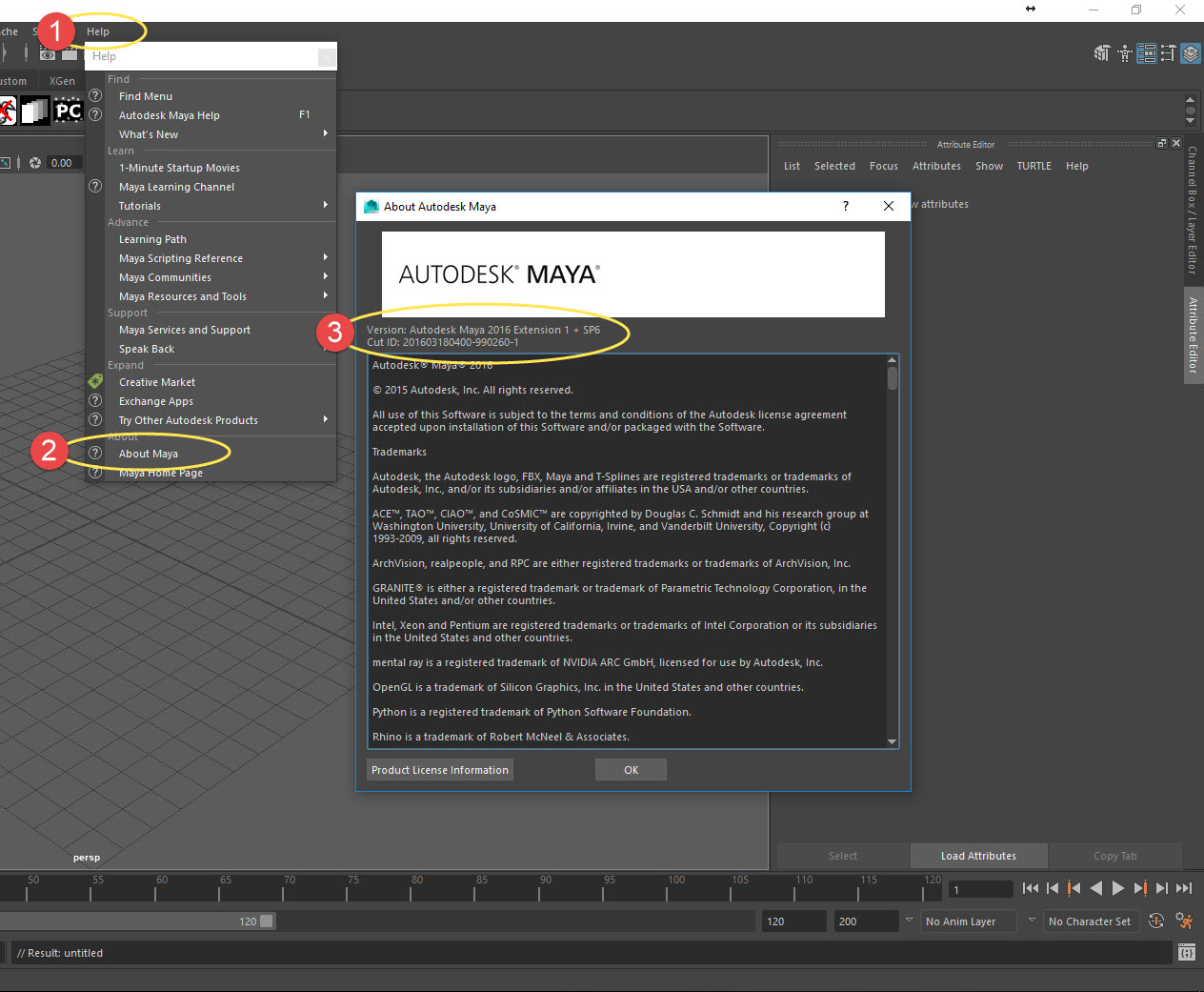Expand Try Other Autodesk Products submenu
The width and height of the screenshot is (1204, 992).
[x=326, y=419]
